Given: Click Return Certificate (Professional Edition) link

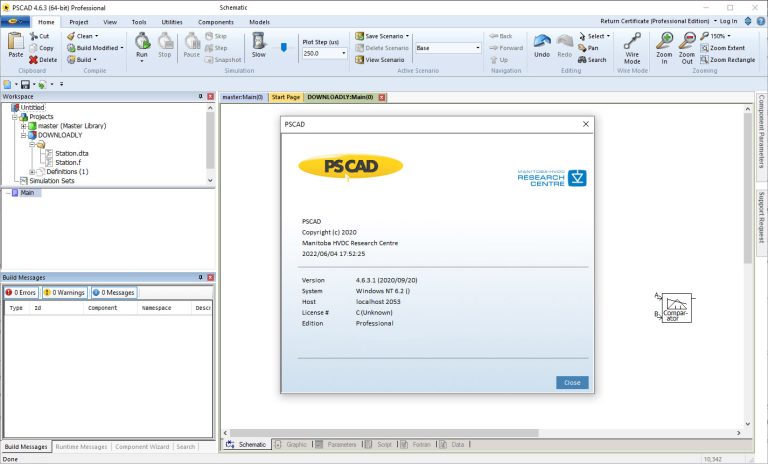Looking at the screenshot, I should click(655, 22).
